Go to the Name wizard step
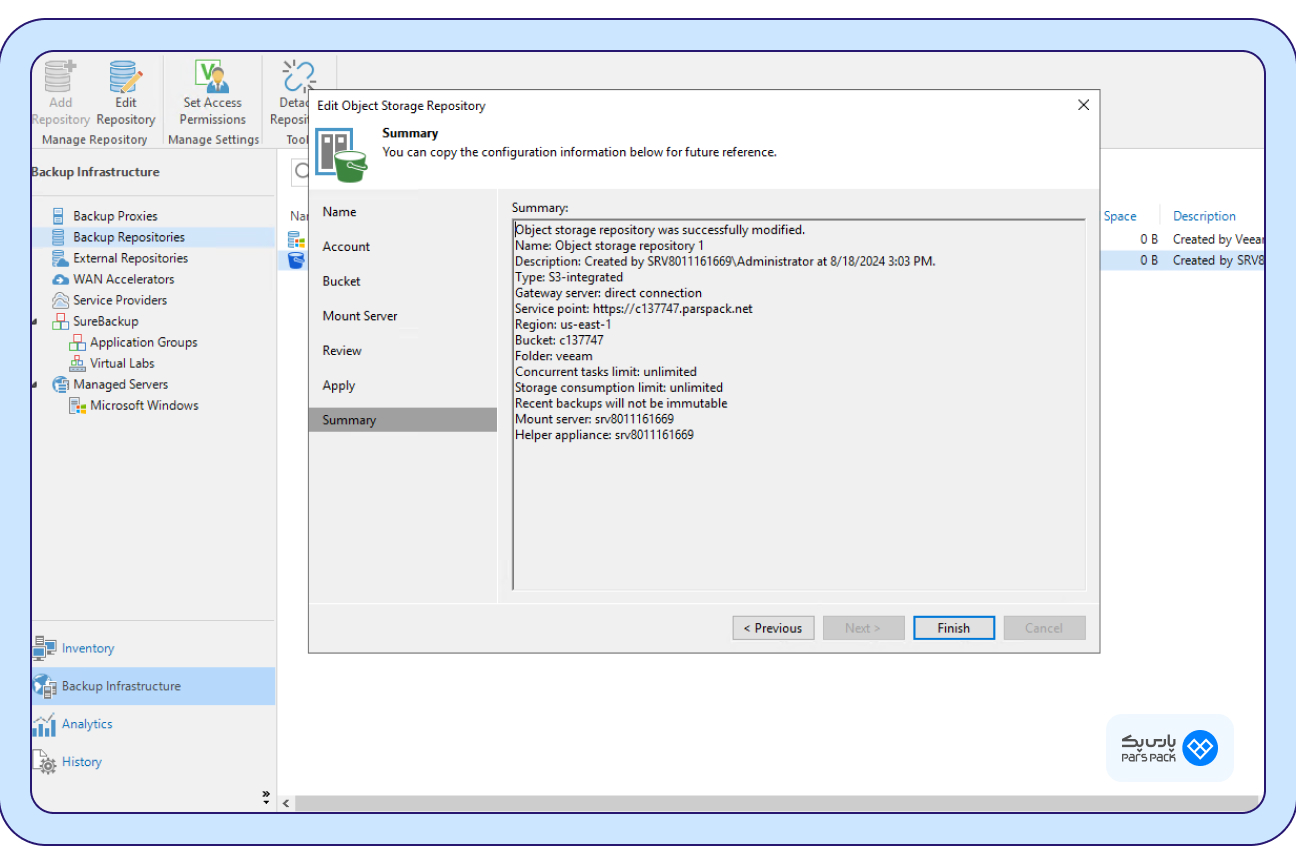Image resolution: width=1296 pixels, height=864 pixels. click(403, 212)
